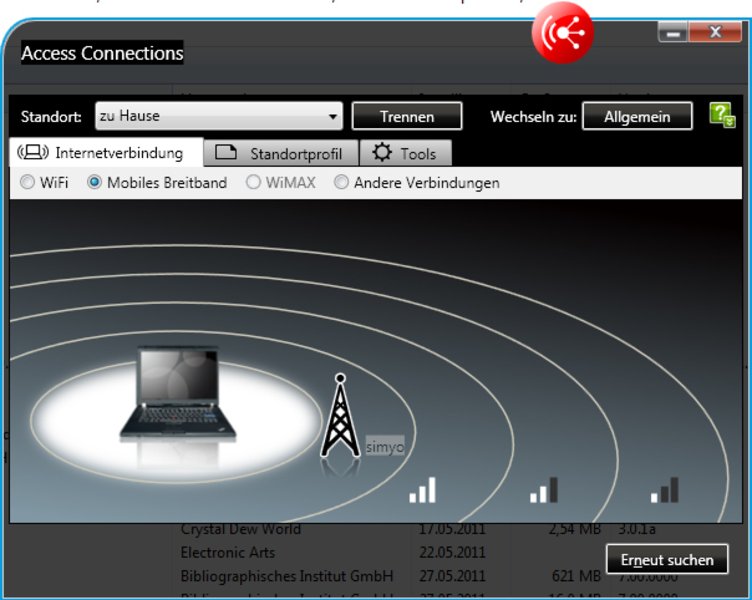Choose the WiMAX radio button
This screenshot has height=600, width=752.
click(253, 182)
